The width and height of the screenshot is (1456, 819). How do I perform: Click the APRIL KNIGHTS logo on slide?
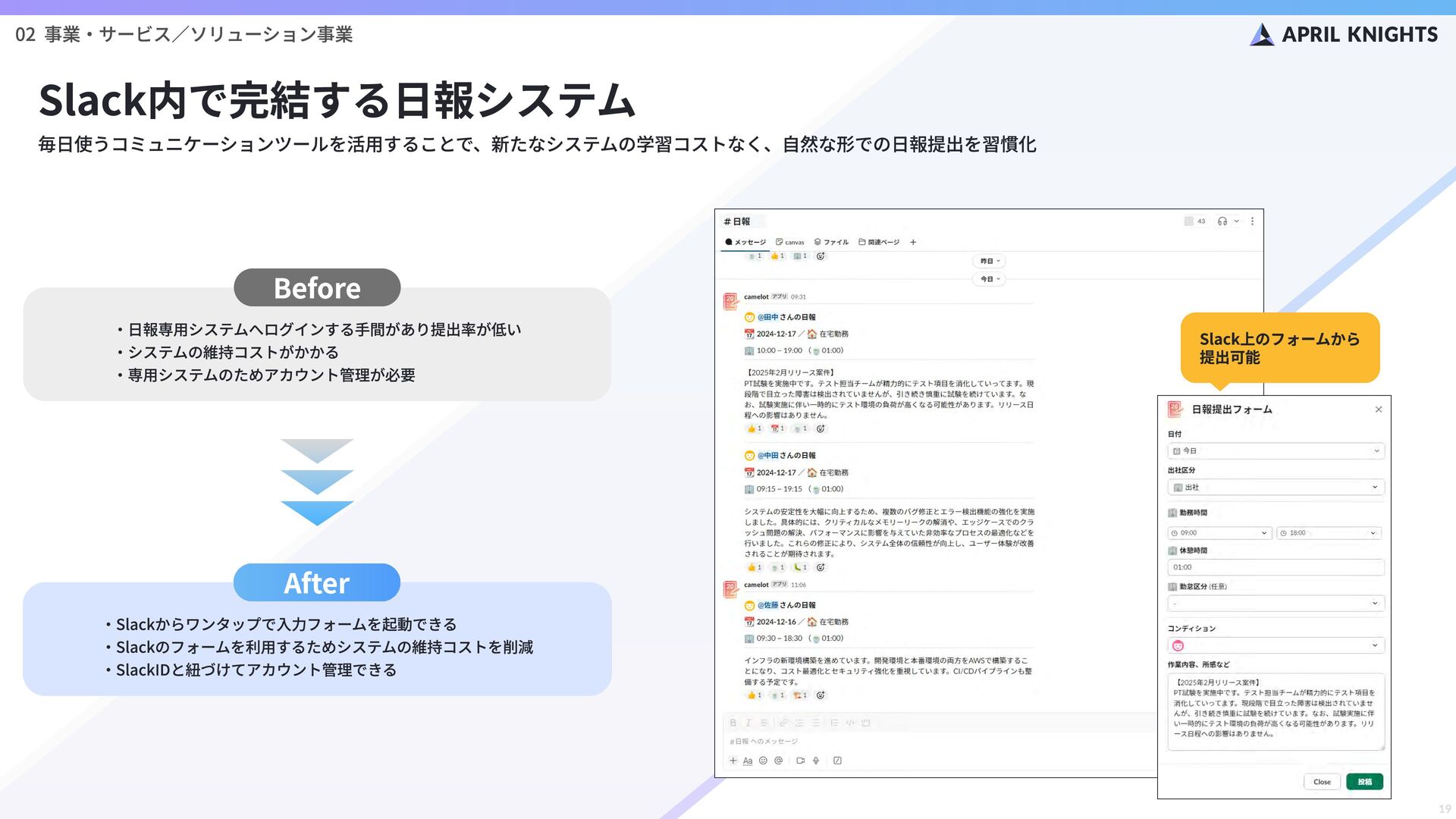tap(1343, 34)
